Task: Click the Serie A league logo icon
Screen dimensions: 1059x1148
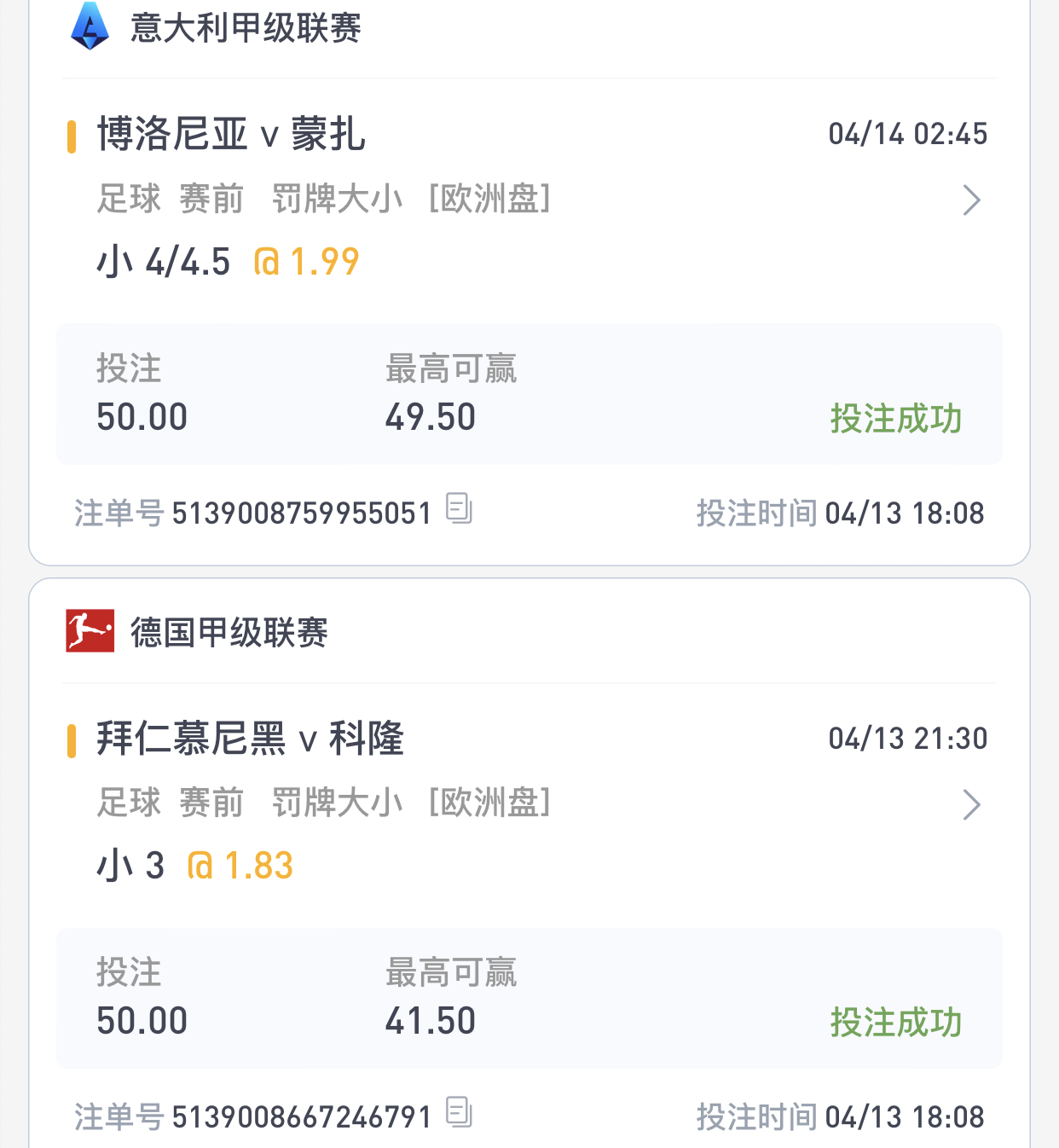Action: (90, 26)
